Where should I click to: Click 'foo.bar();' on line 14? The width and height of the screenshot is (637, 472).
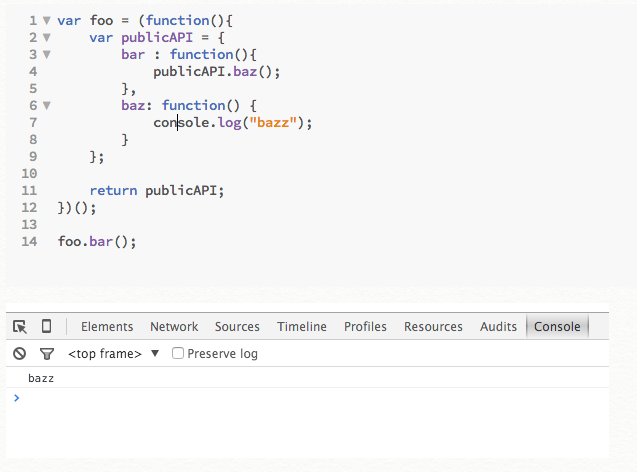tap(97, 242)
